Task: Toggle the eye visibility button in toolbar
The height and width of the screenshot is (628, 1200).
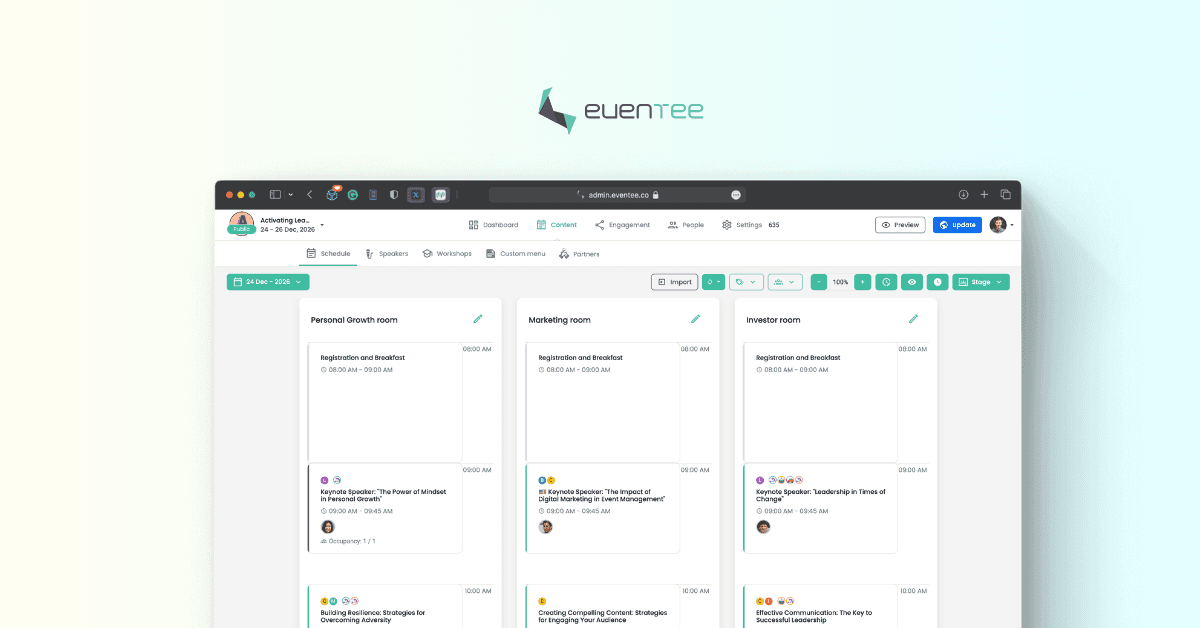Action: click(912, 282)
